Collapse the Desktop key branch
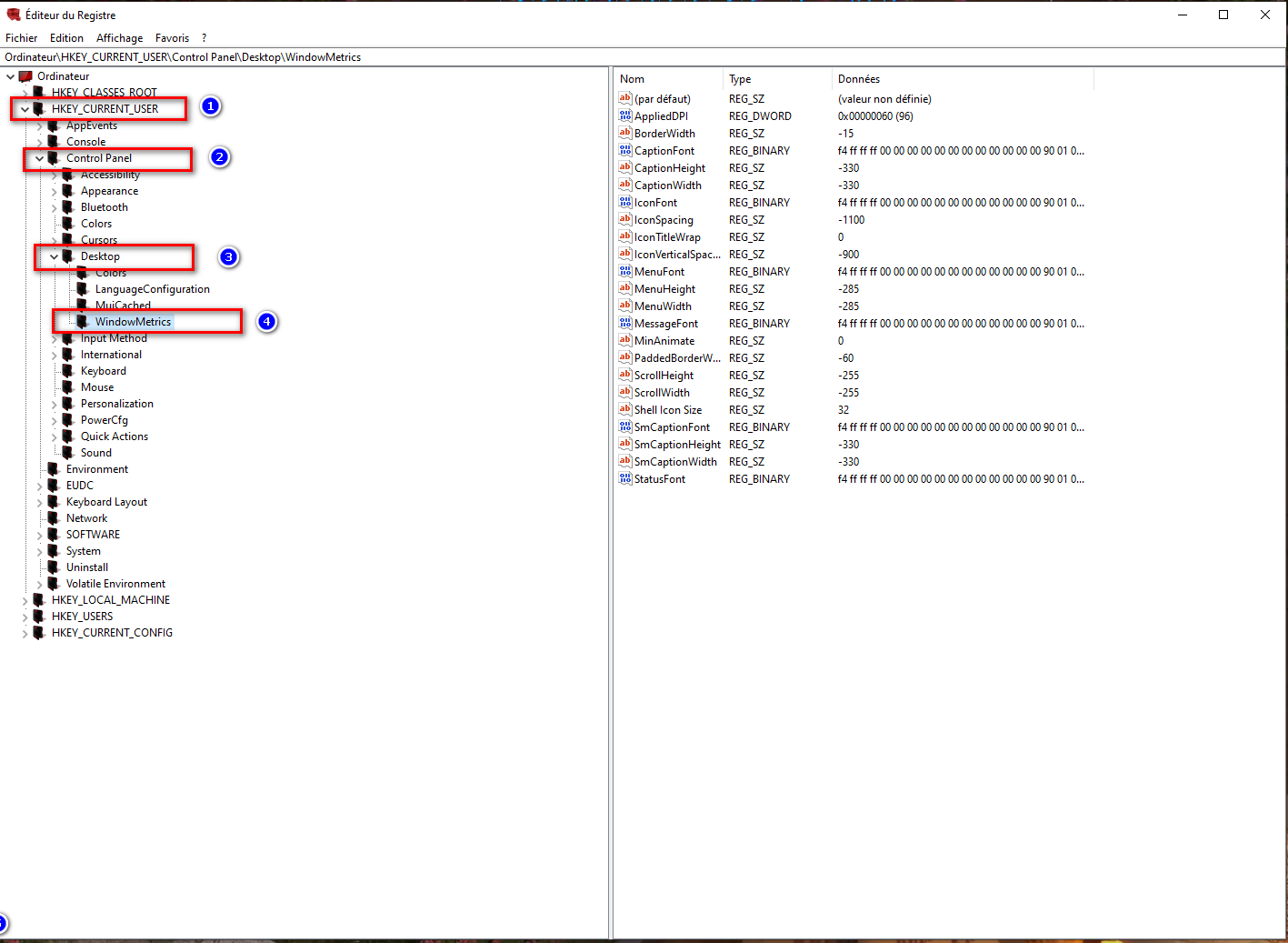 54,256
